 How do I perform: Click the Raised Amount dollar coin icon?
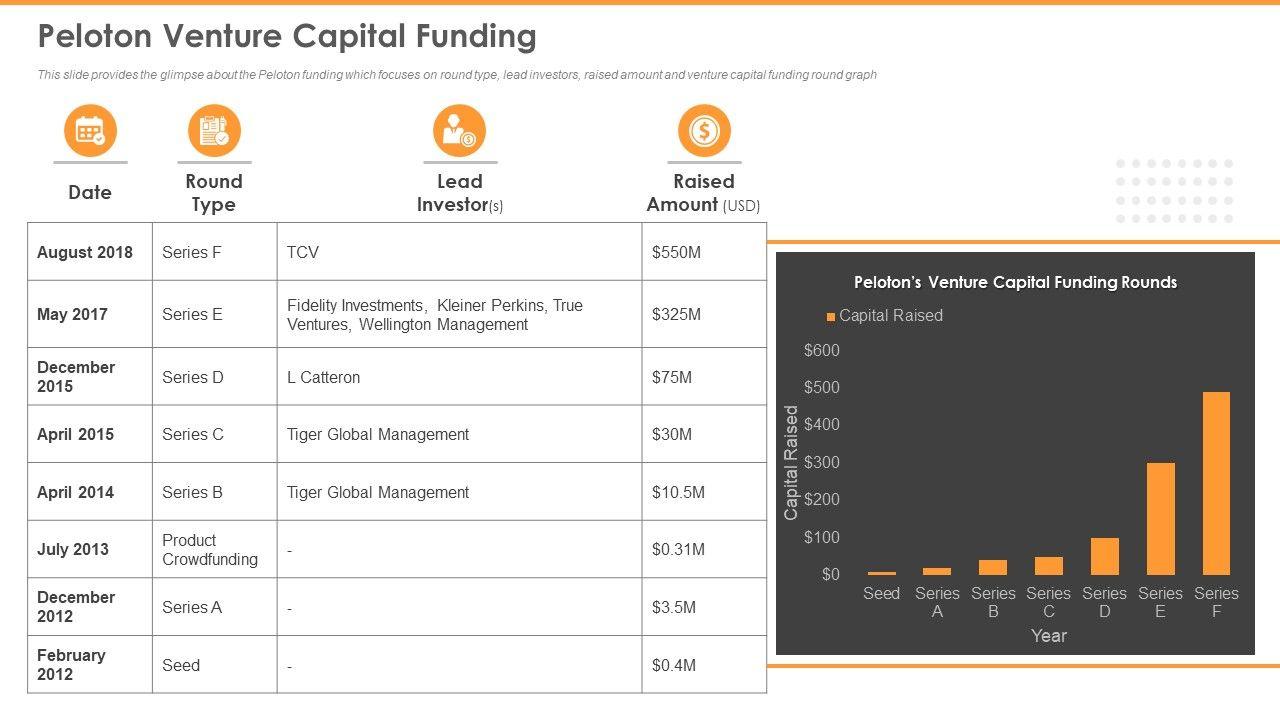coord(704,131)
